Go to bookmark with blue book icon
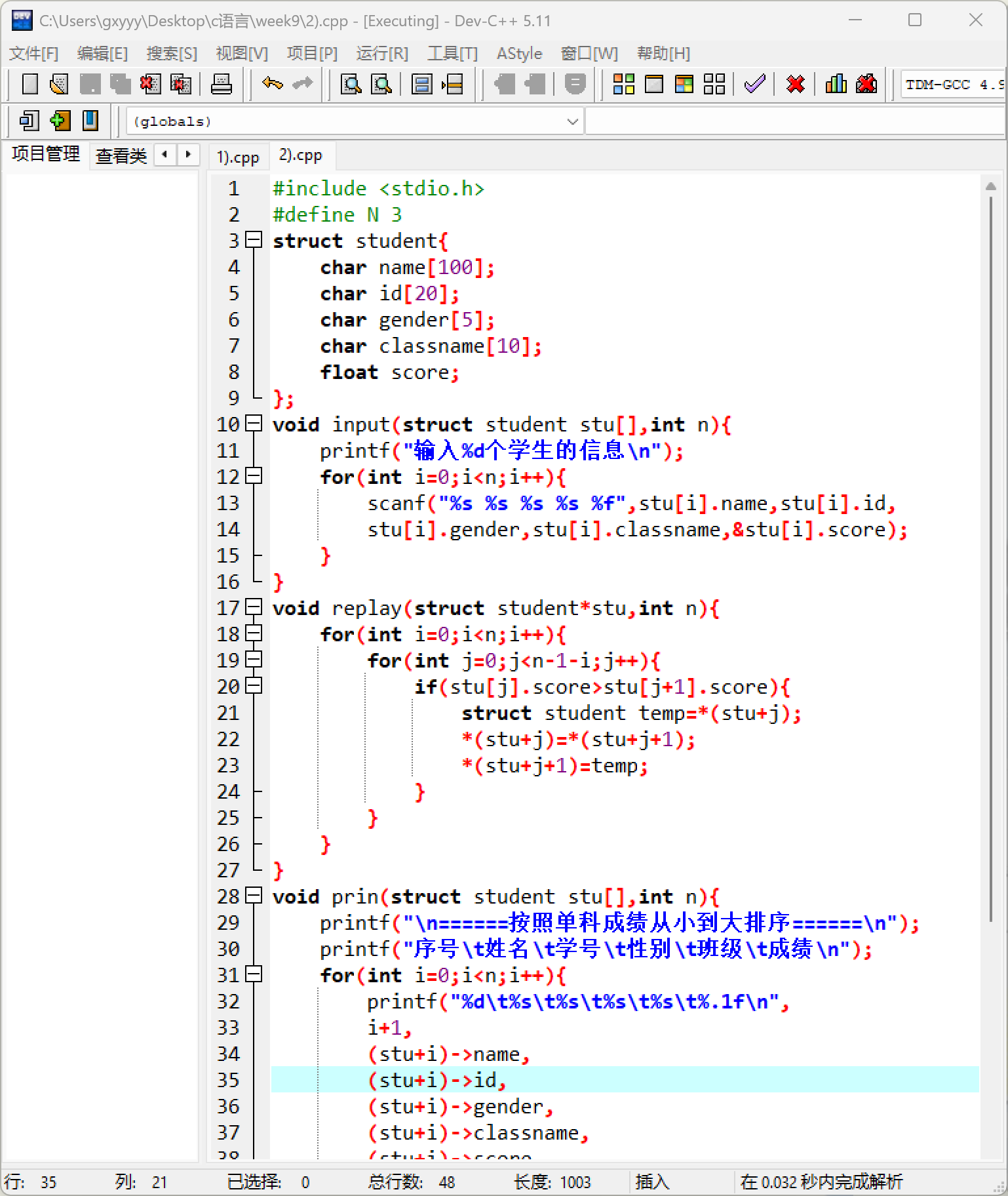The height and width of the screenshot is (1196, 1008). point(90,121)
